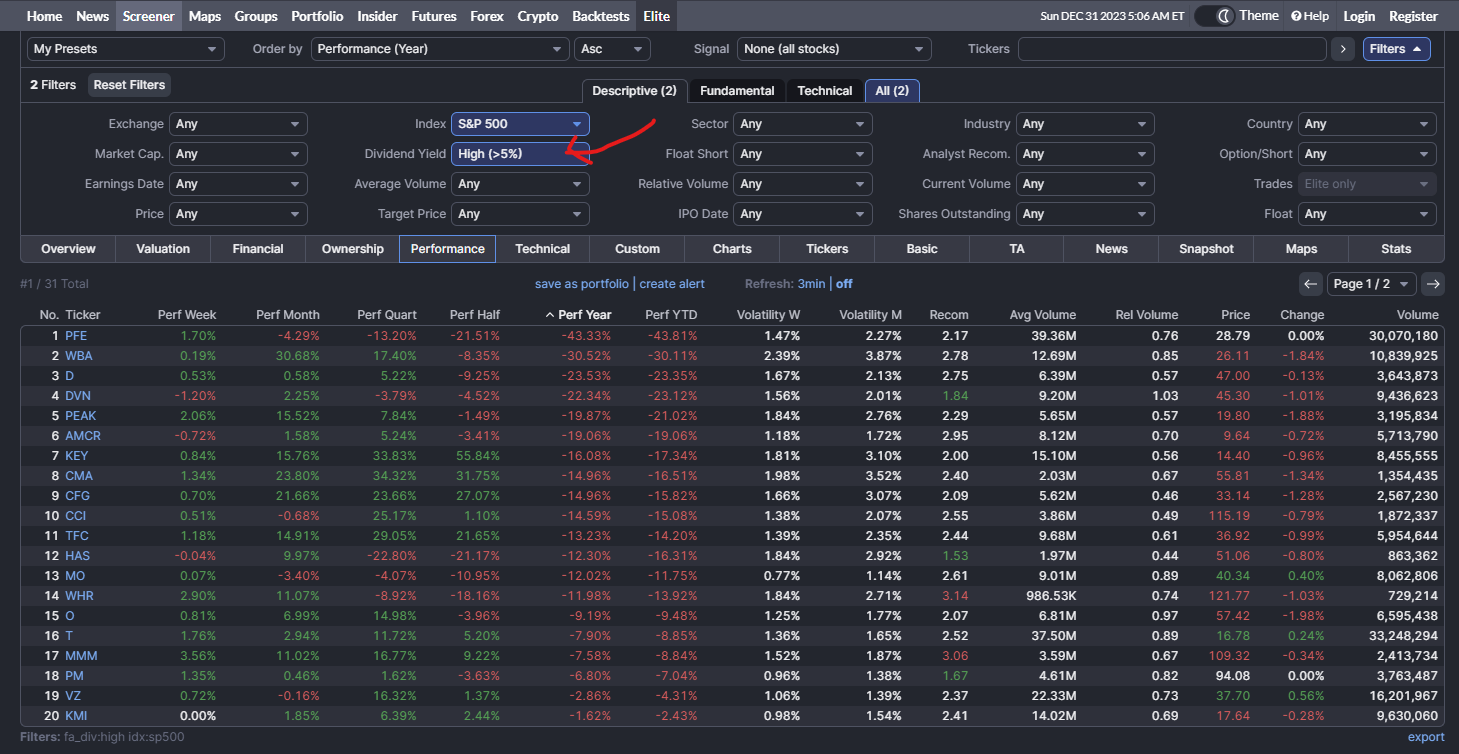
Task: Open the Charts view tab
Action: click(x=732, y=249)
